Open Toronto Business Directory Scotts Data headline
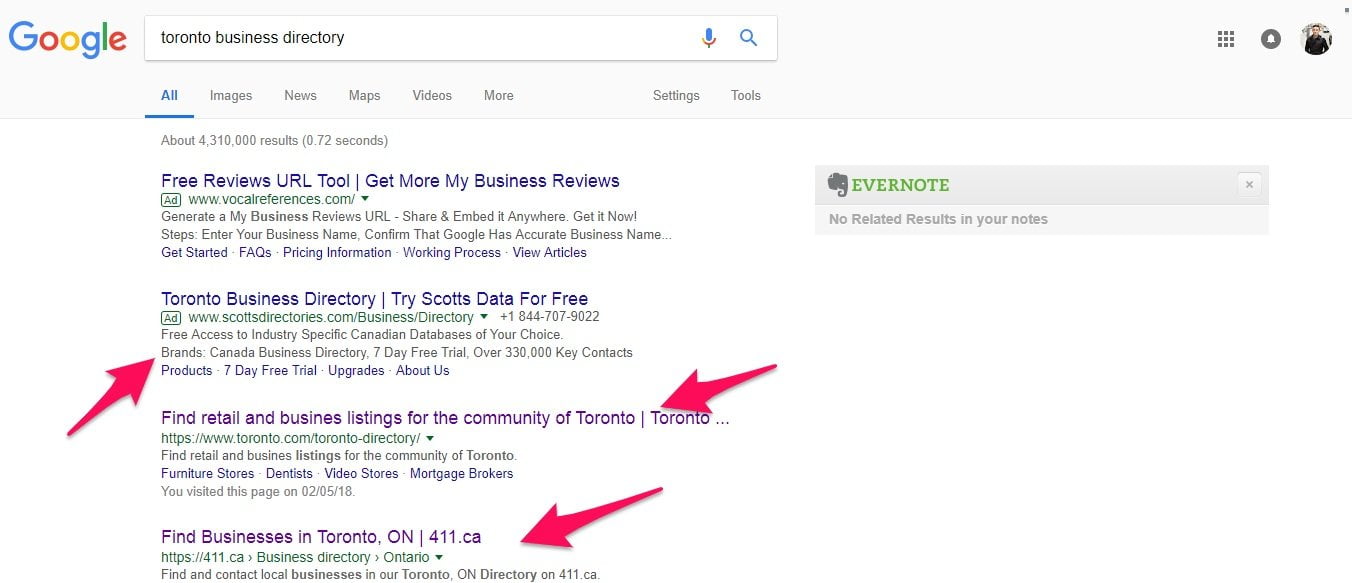1352x583 pixels. (374, 299)
